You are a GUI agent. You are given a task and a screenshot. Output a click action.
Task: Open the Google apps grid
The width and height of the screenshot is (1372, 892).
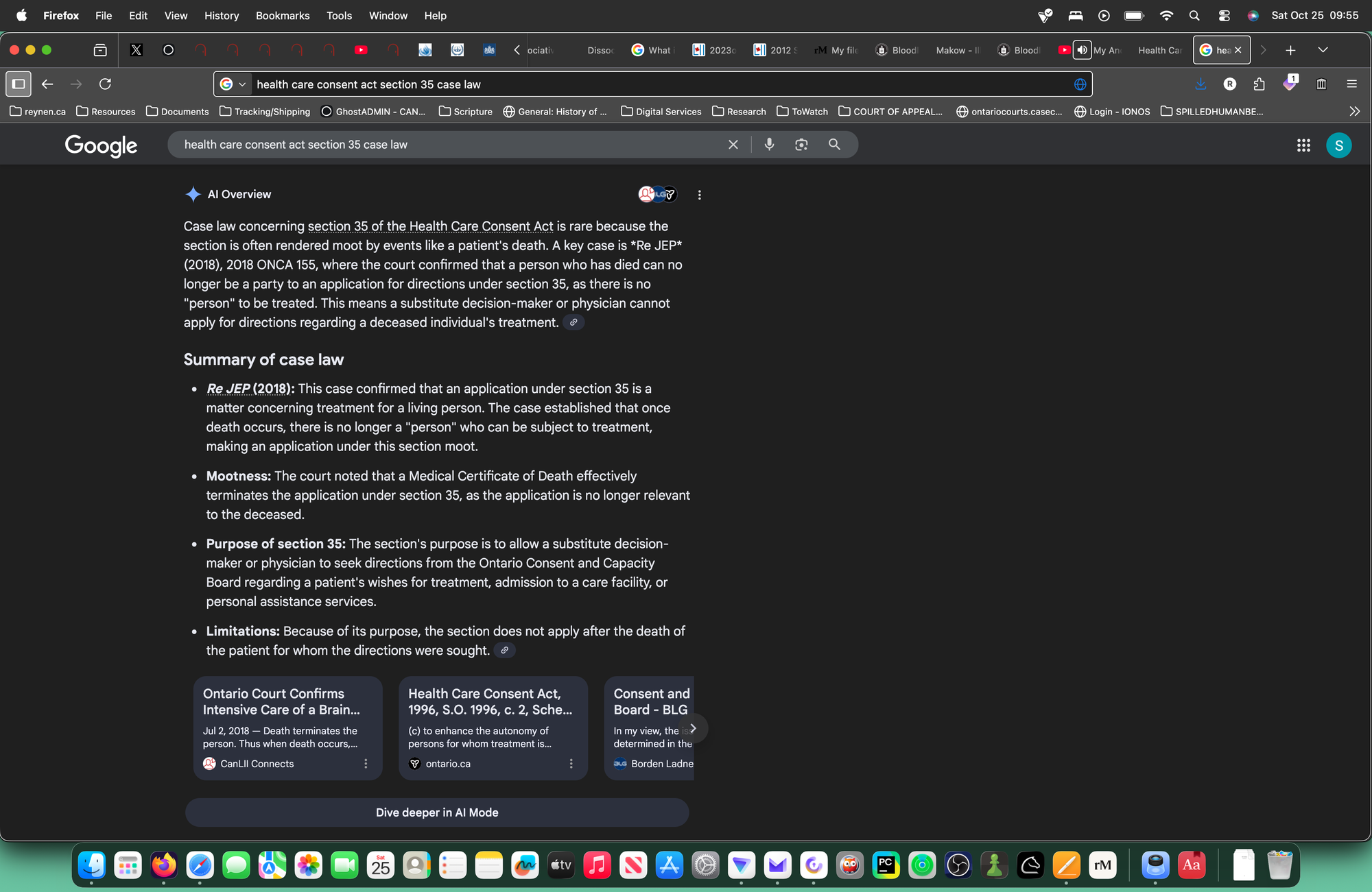tap(1303, 145)
